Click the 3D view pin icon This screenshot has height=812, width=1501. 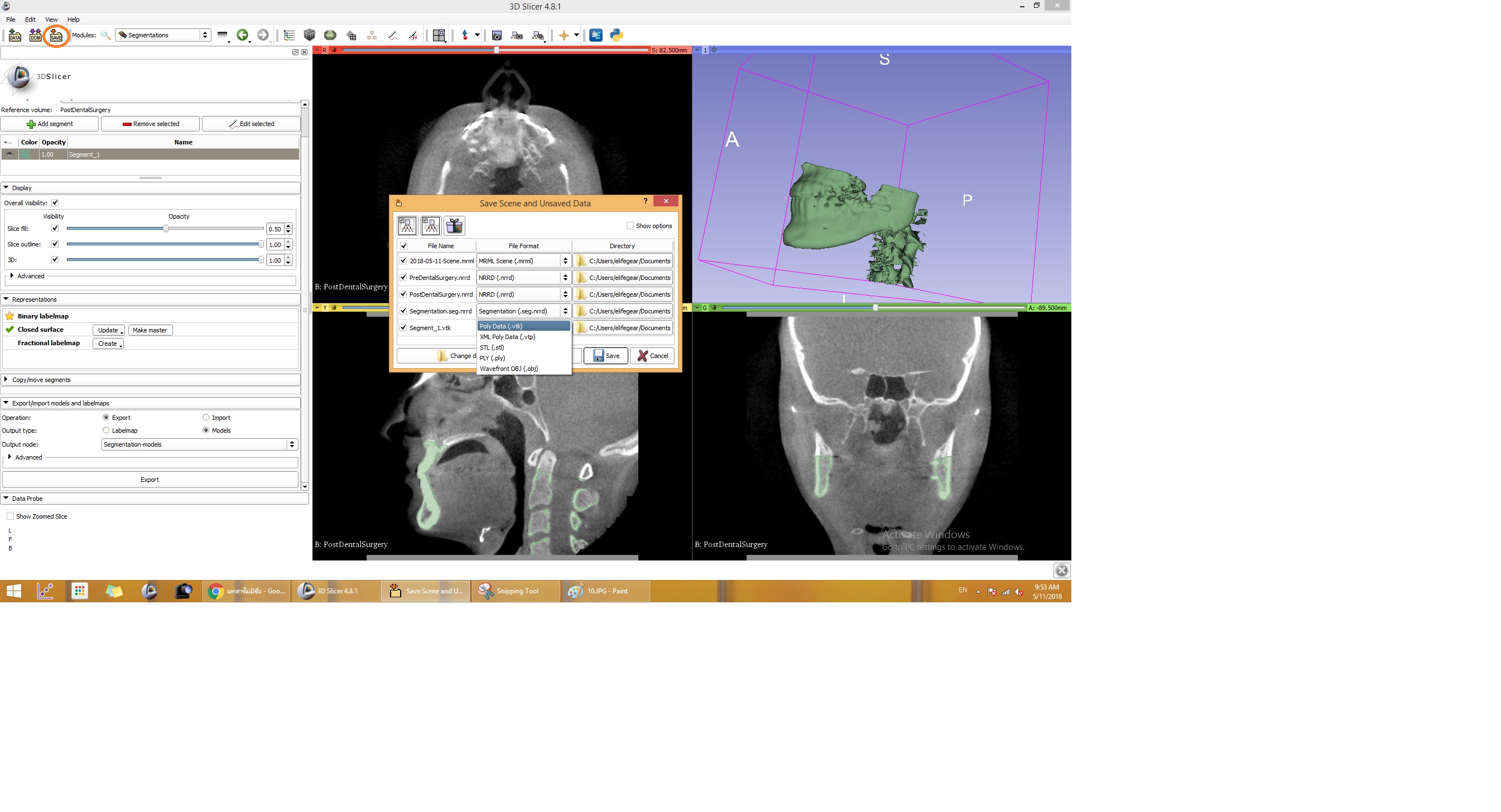[697, 50]
